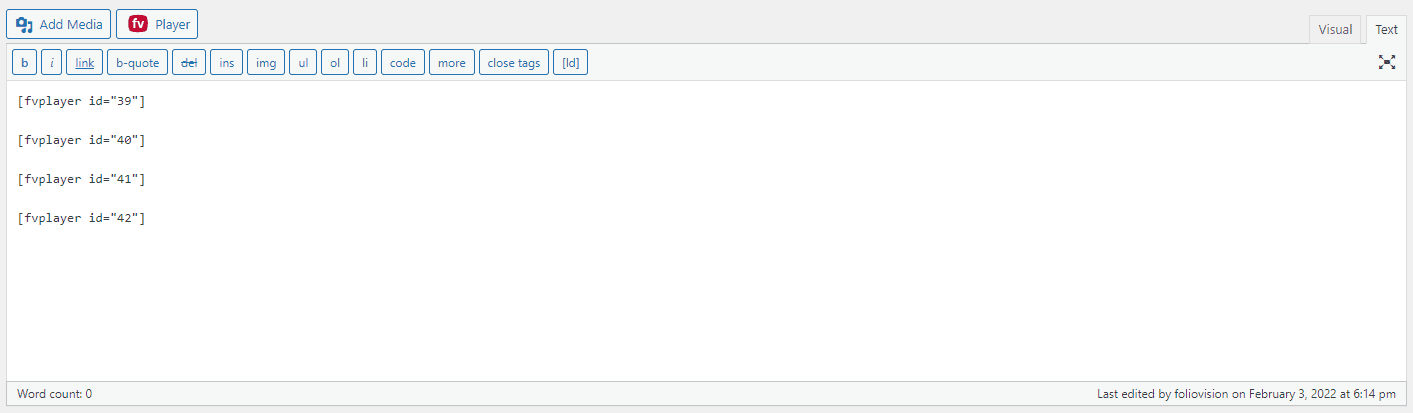Insert the ins tag
Viewport: 1413px width, 413px height.
[227, 63]
